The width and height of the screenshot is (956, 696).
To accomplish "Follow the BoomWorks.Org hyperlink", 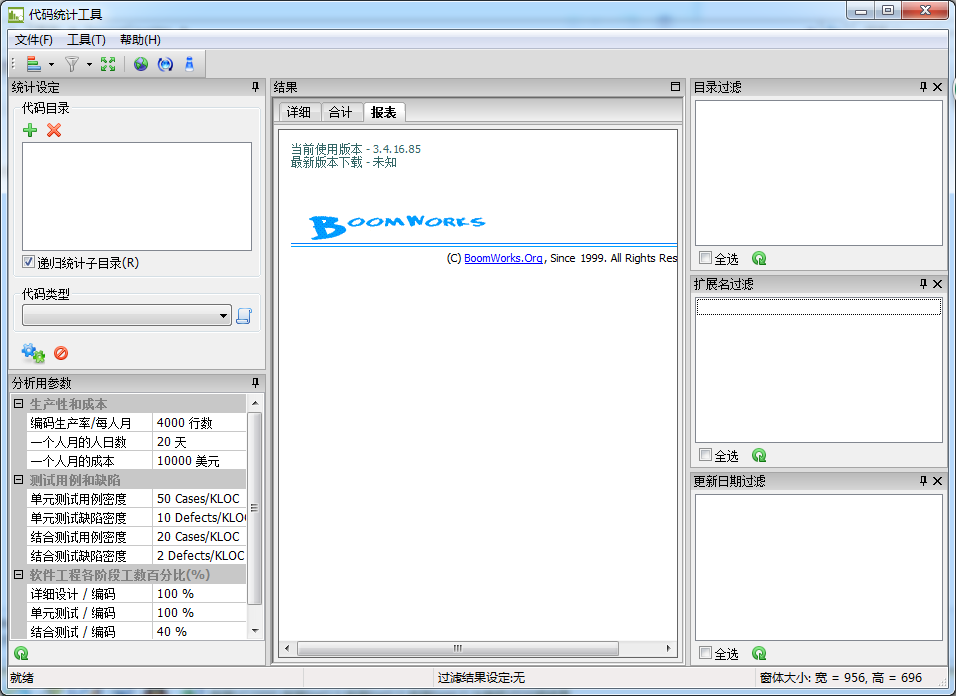I will 503,258.
